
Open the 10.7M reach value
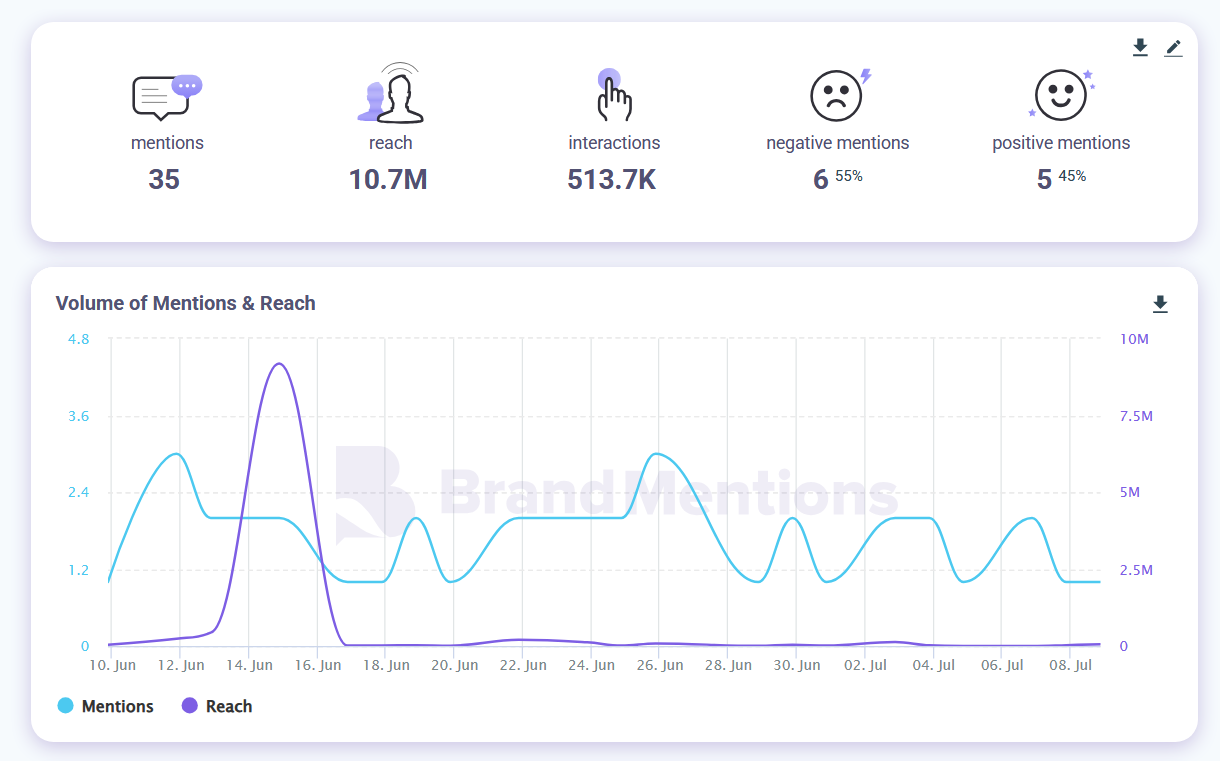point(388,179)
